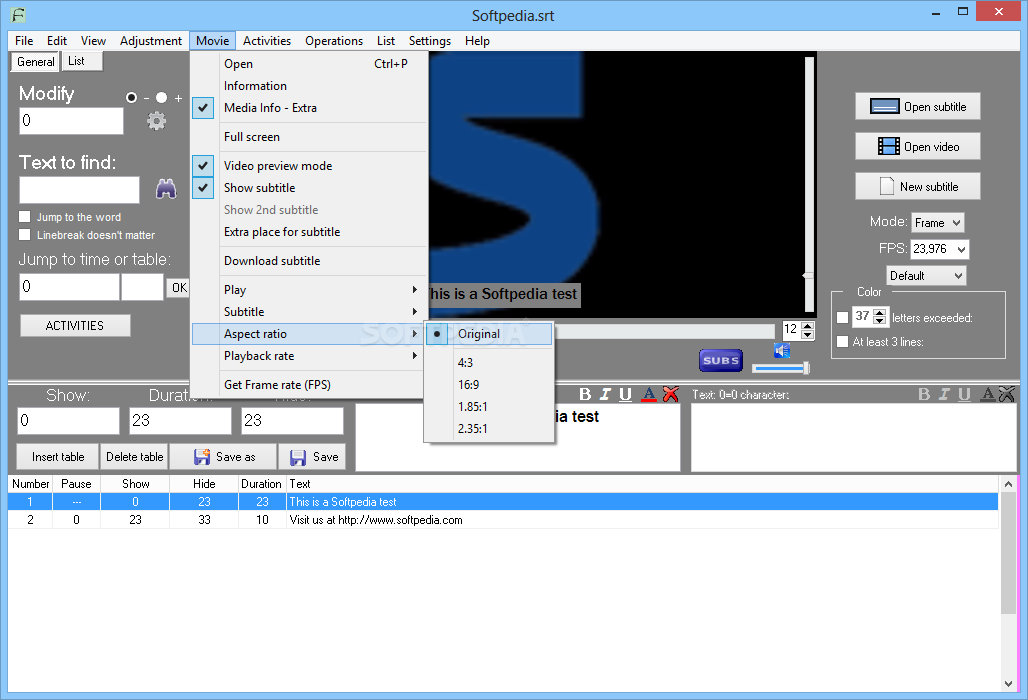The height and width of the screenshot is (700, 1028).
Task: Enable Jump to the word checkbox
Action: (x=25, y=216)
